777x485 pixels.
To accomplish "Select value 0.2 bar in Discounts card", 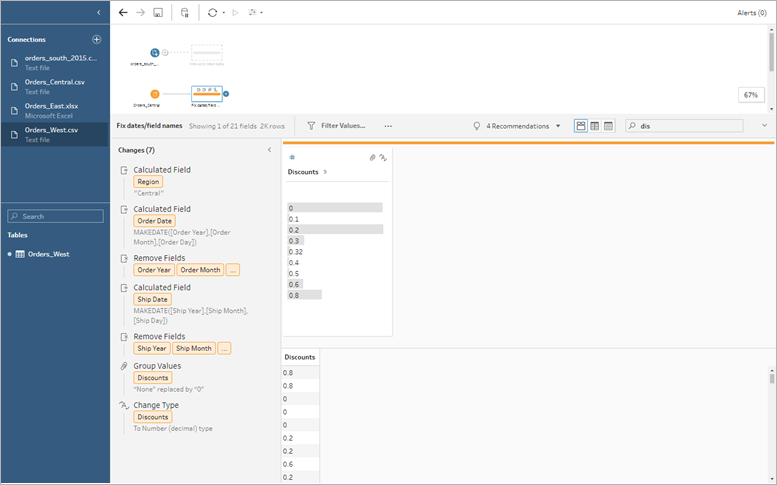I will click(335, 230).
